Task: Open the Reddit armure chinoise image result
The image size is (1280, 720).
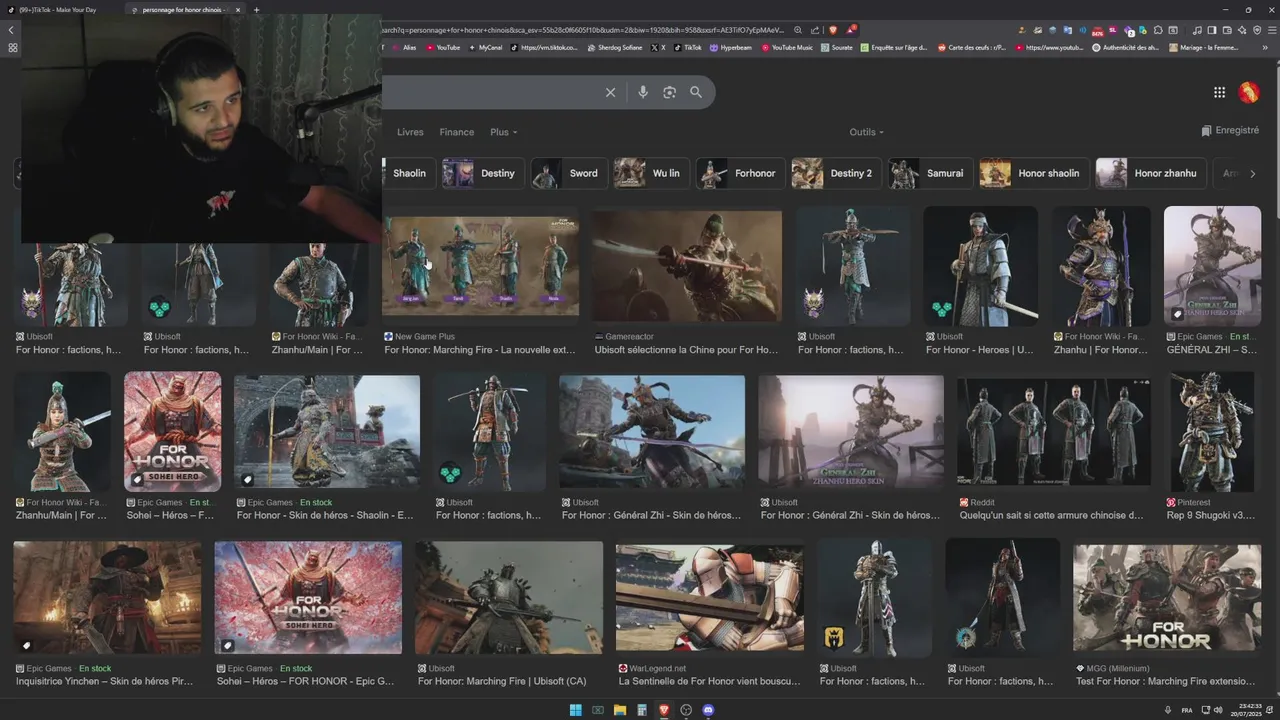Action: [1054, 431]
